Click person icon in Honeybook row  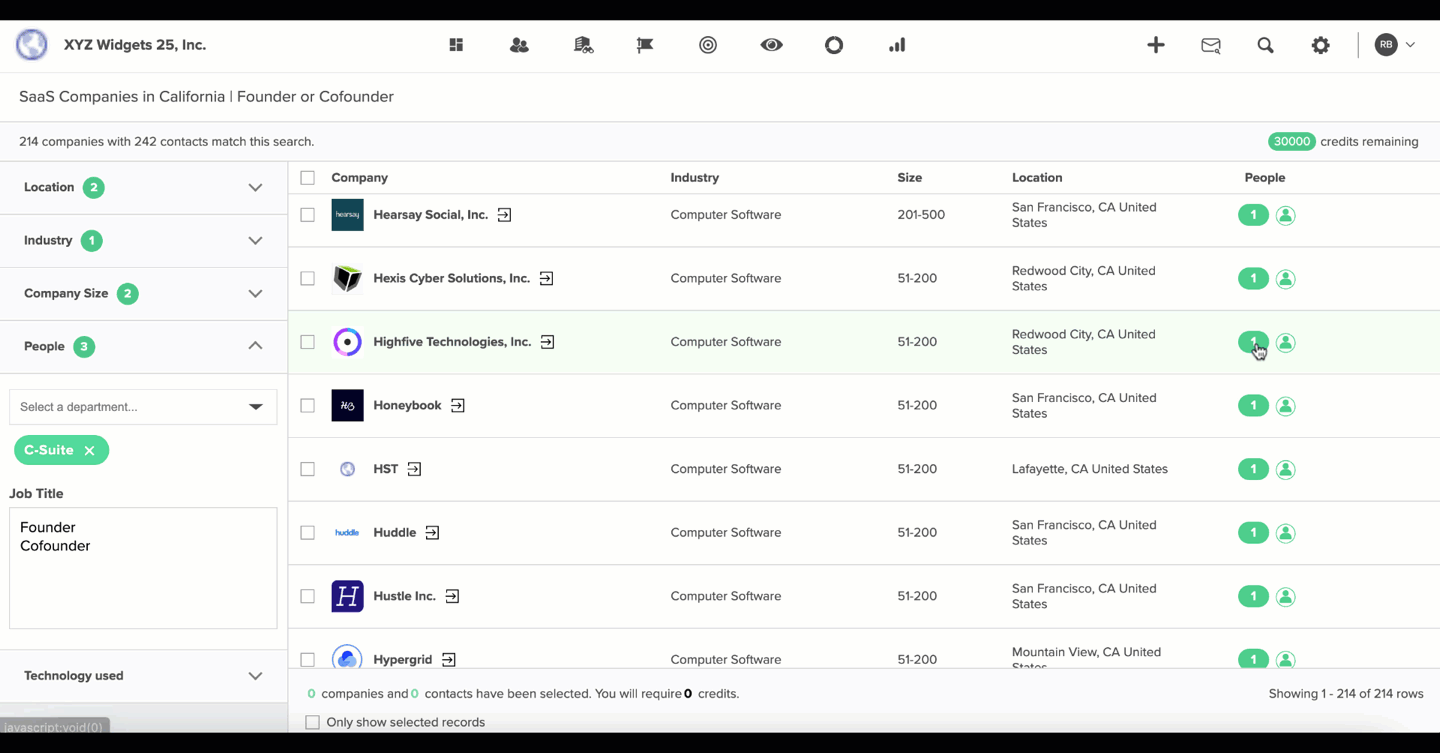click(1286, 406)
